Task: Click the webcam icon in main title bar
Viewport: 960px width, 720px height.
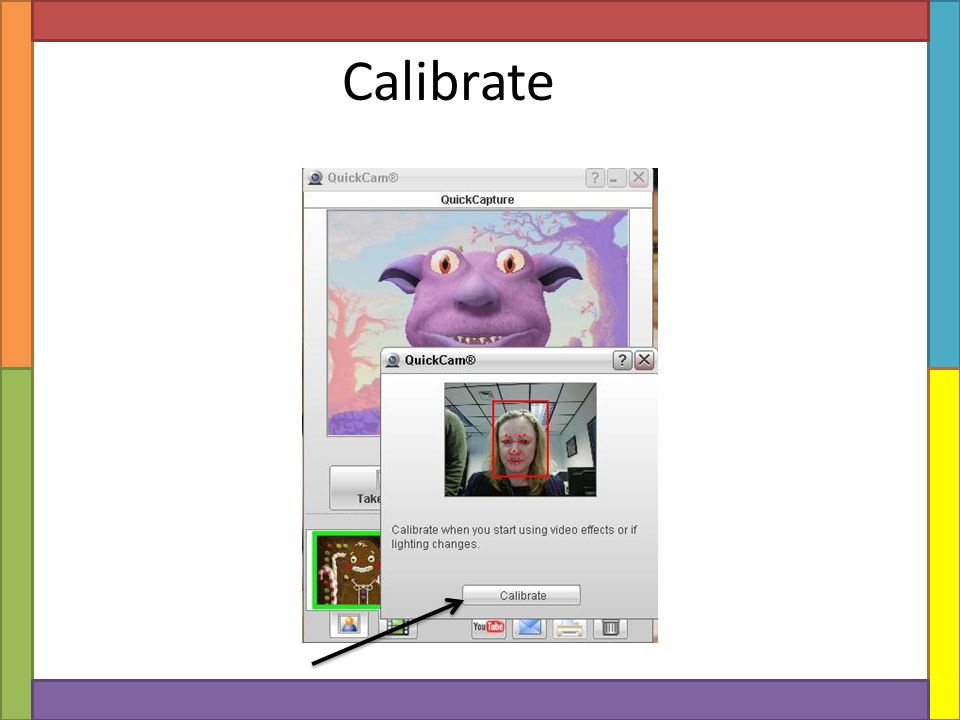Action: coord(315,178)
